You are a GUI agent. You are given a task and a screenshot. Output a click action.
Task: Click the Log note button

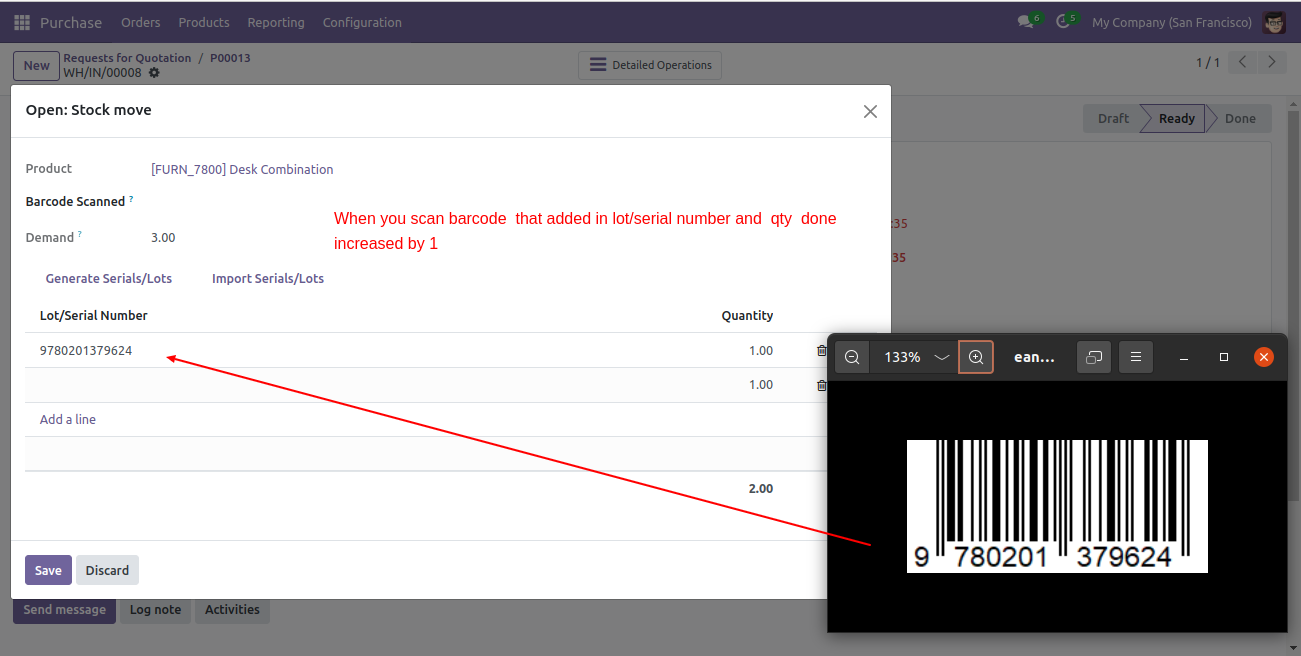155,609
